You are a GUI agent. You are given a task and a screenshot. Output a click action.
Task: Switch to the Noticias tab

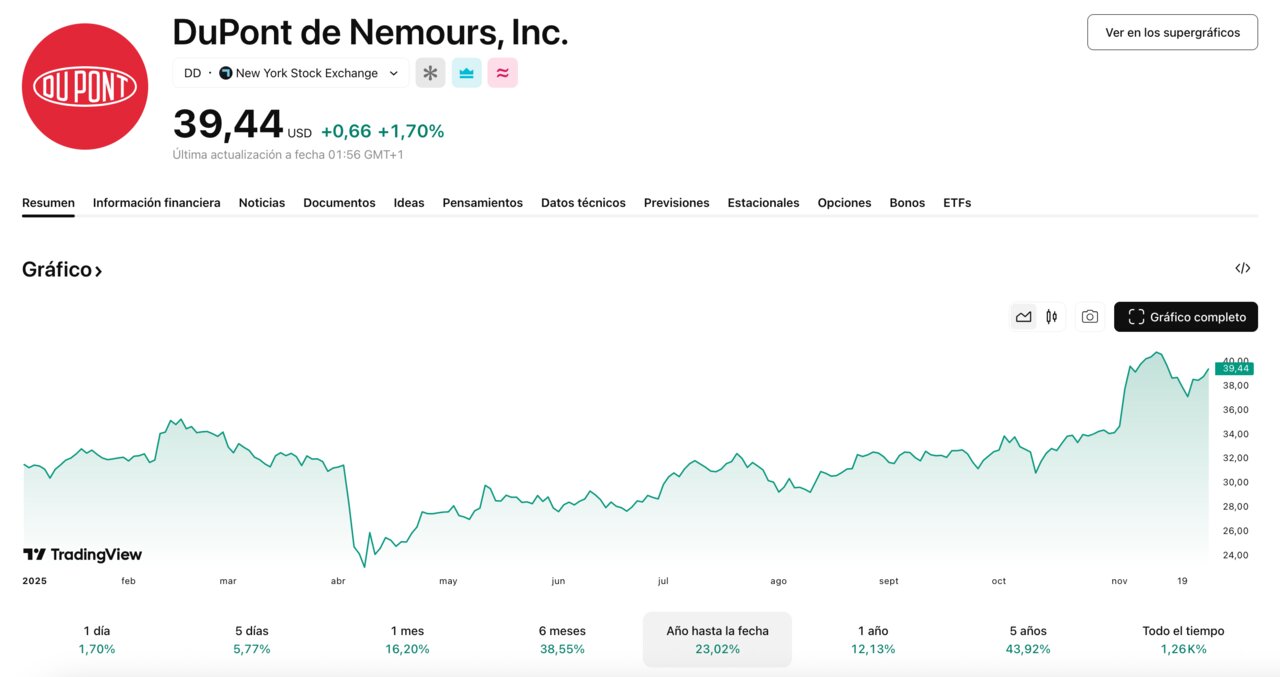click(x=261, y=203)
